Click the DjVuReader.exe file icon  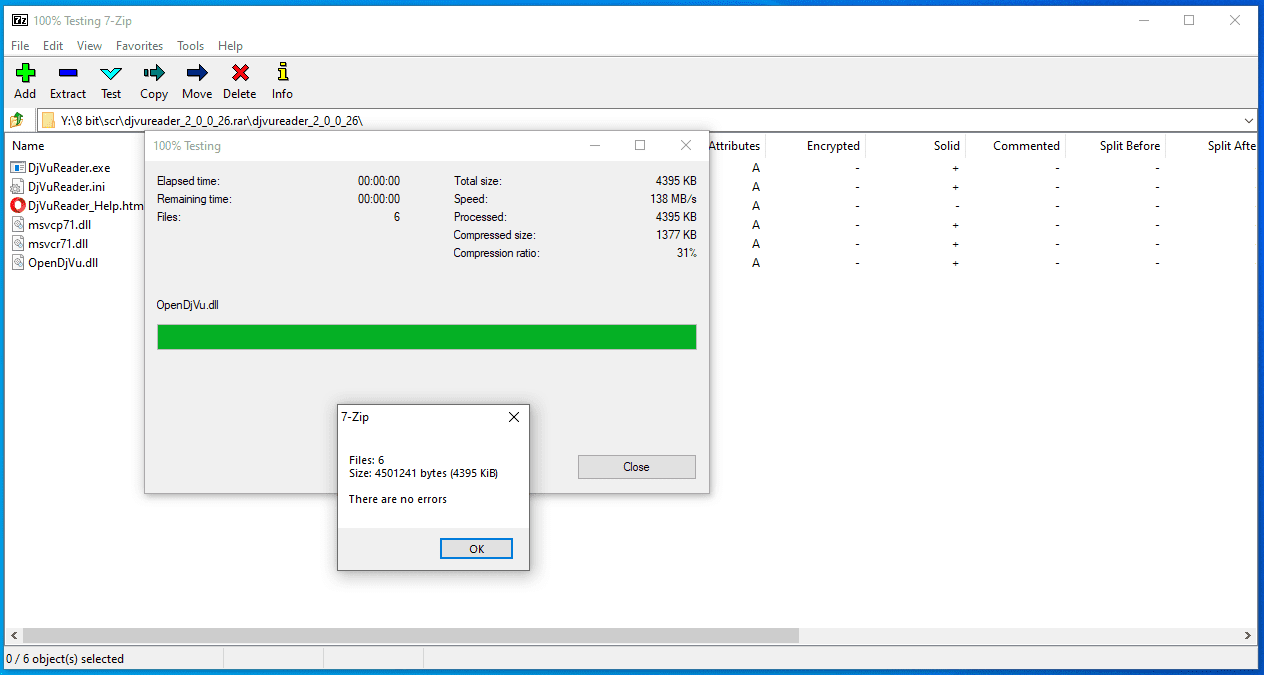pyautogui.click(x=18, y=168)
